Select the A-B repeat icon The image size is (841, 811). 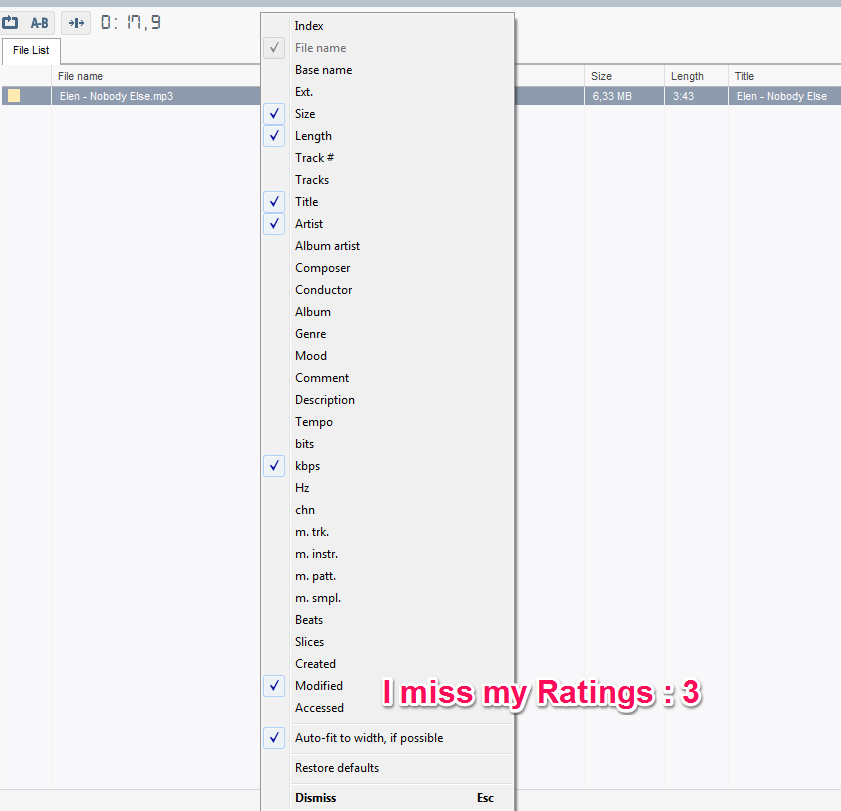point(39,22)
